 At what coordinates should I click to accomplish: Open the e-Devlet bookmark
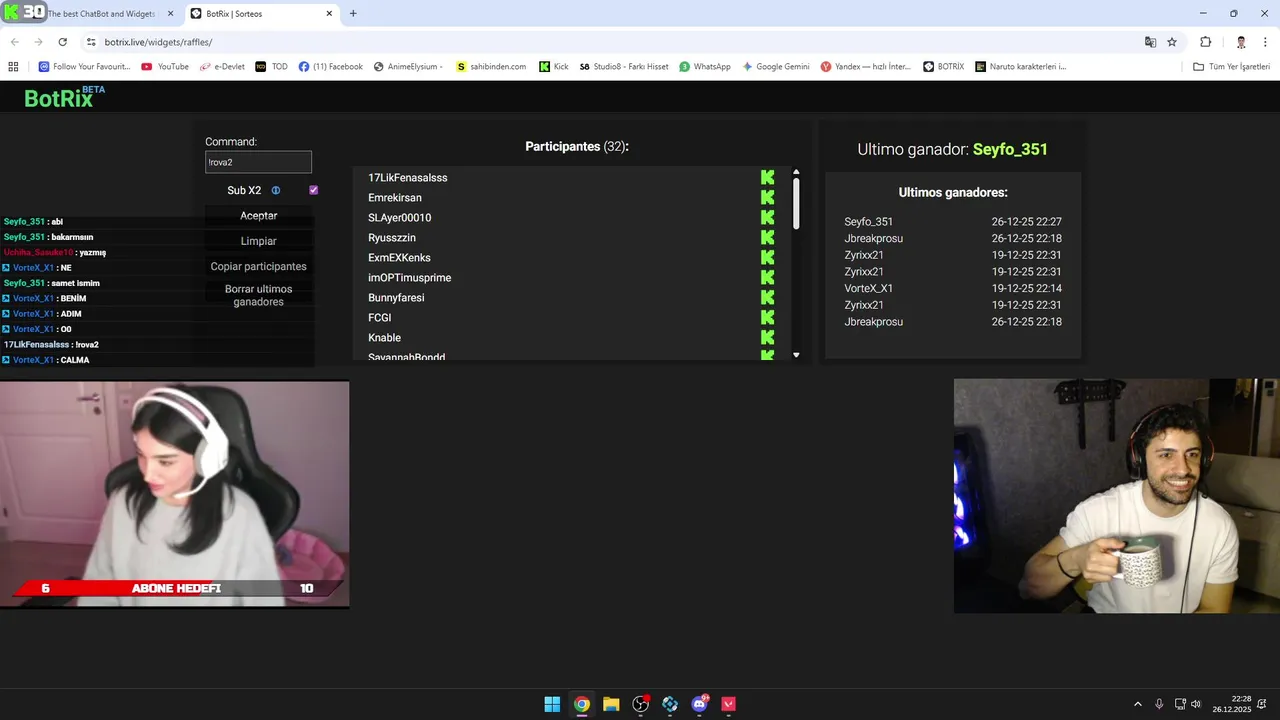pyautogui.click(x=220, y=66)
